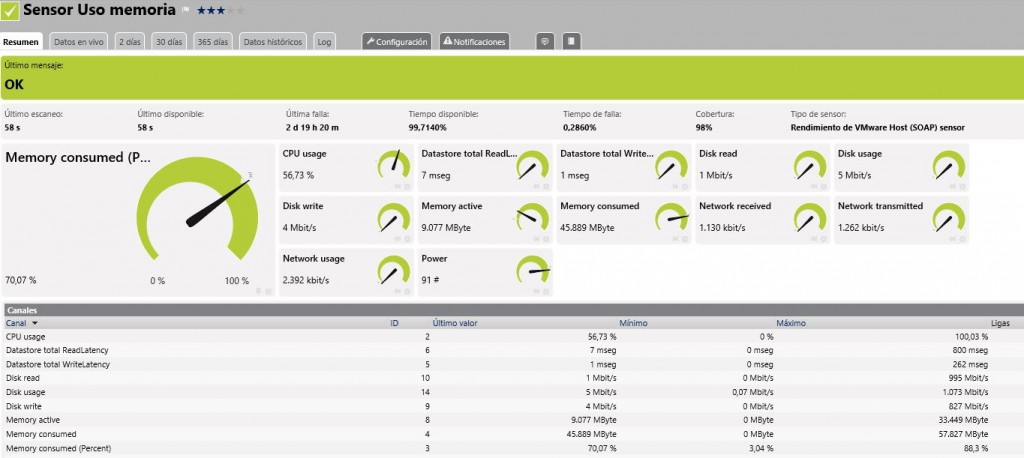This screenshot has width=1024, height=458.
Task: Open the Datos históricos tab
Action: point(272,42)
